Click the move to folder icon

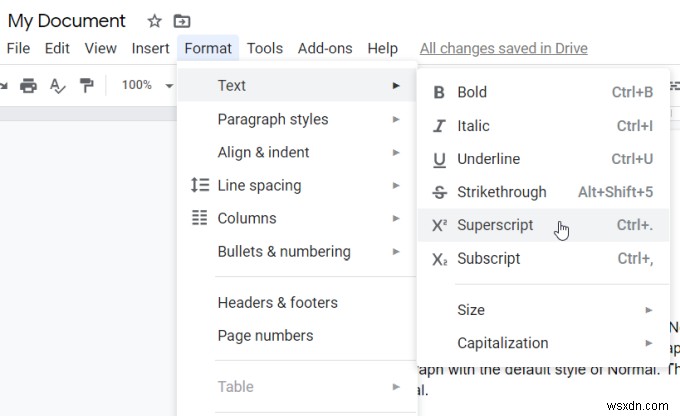(181, 21)
